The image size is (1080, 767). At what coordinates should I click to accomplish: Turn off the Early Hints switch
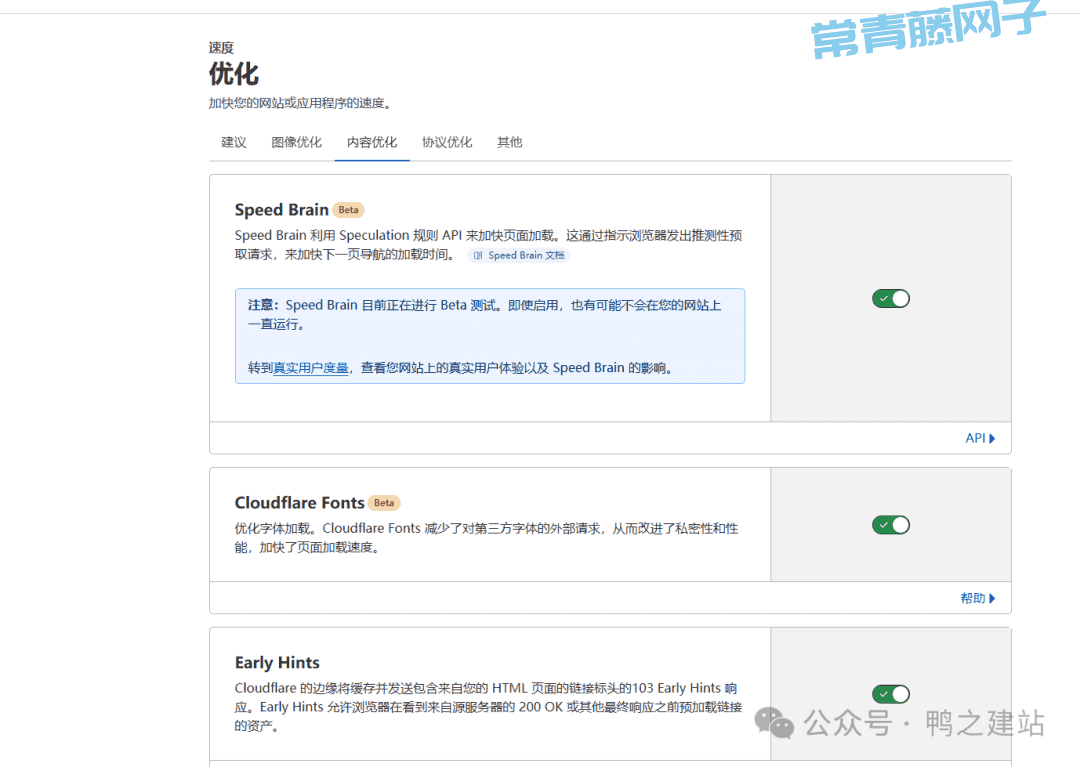tap(891, 694)
